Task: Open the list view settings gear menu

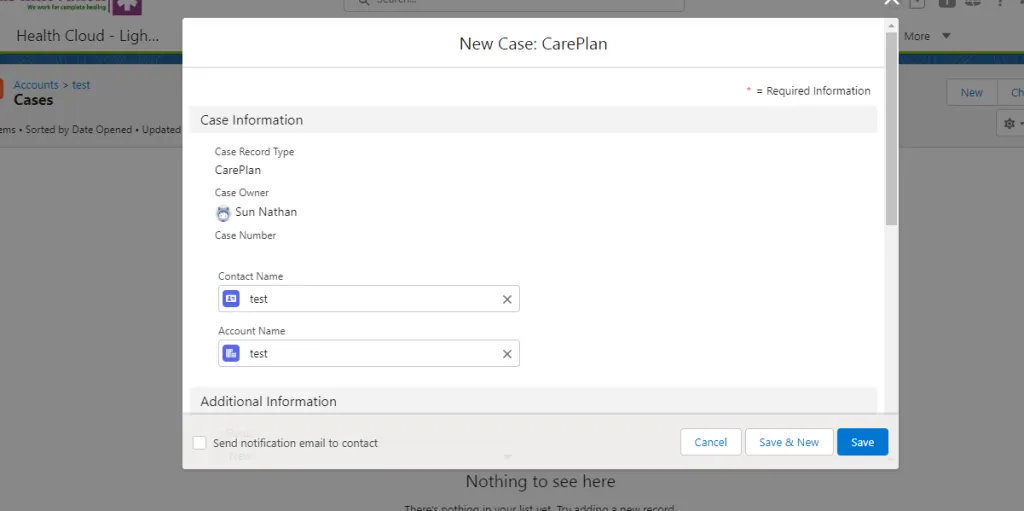Action: pos(1011,124)
